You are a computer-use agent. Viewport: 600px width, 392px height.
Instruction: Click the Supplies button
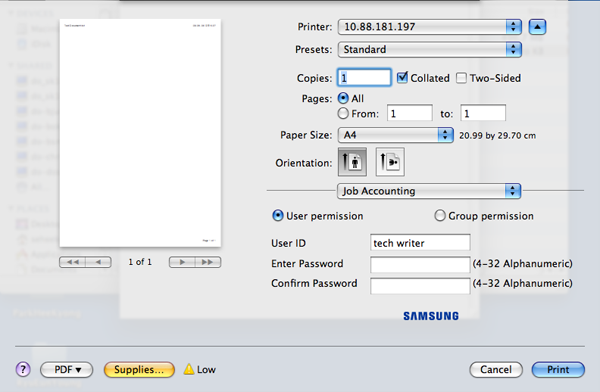pyautogui.click(x=139, y=369)
